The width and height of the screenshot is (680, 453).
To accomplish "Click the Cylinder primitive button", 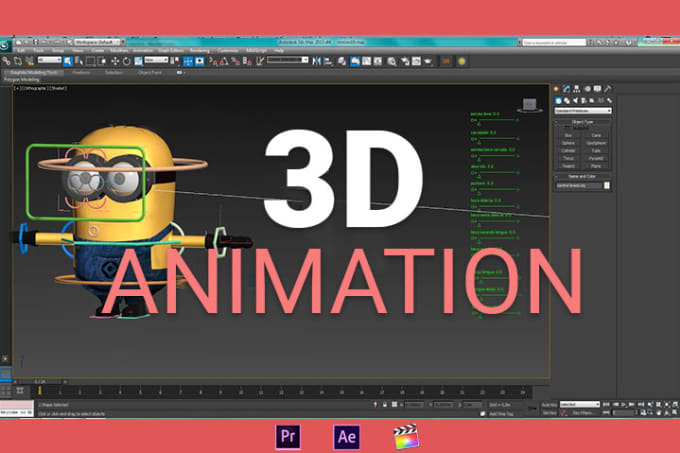I will (568, 151).
